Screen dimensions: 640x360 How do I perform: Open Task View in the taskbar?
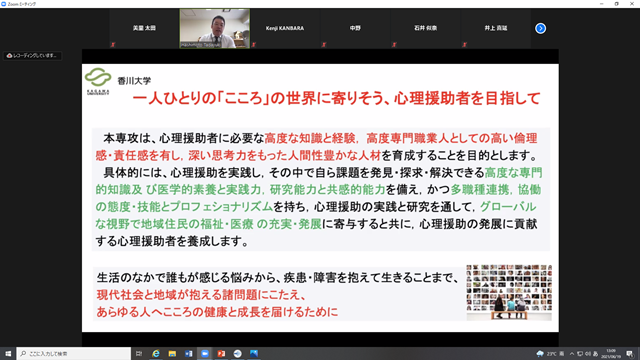click(139, 353)
